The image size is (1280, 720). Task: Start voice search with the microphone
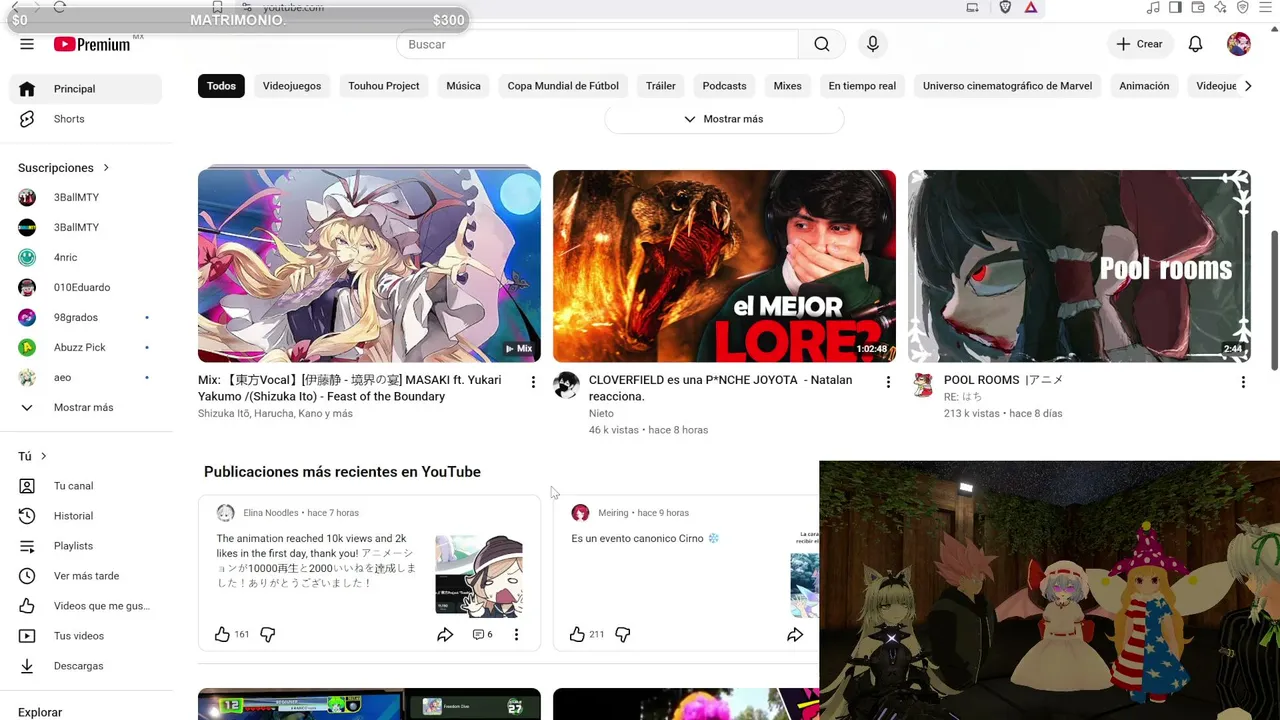click(873, 44)
